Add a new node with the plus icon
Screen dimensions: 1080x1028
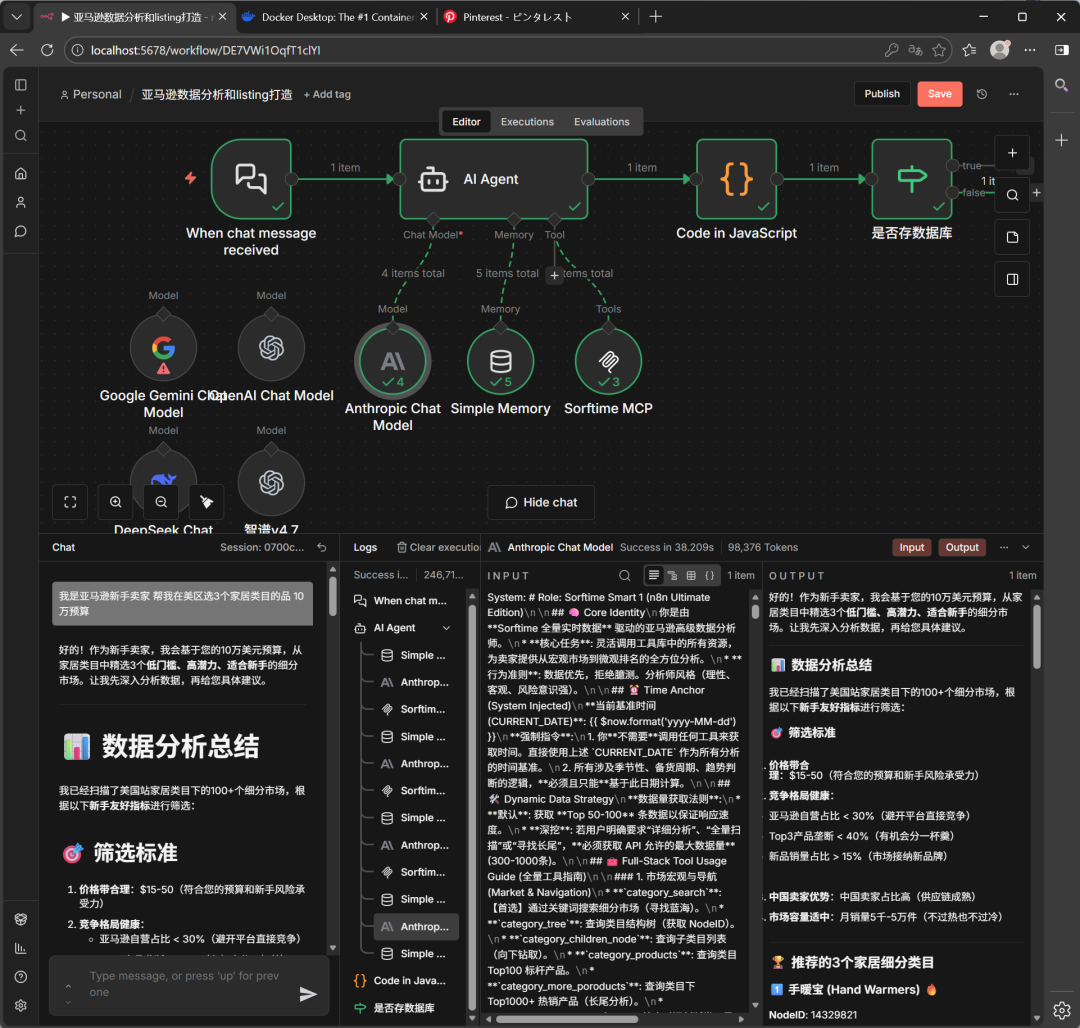coord(1012,152)
